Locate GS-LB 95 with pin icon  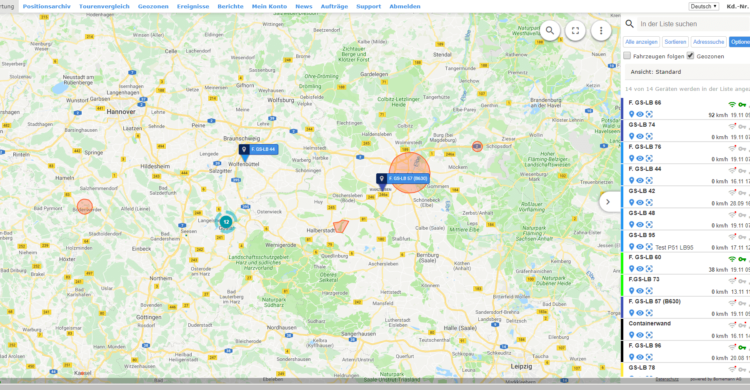[x=631, y=247]
